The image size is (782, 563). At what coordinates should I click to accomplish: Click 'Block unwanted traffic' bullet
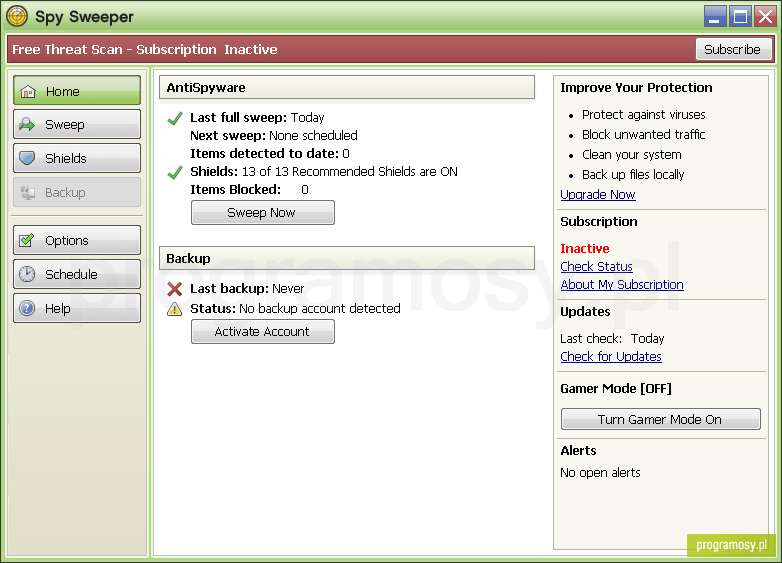(x=643, y=135)
